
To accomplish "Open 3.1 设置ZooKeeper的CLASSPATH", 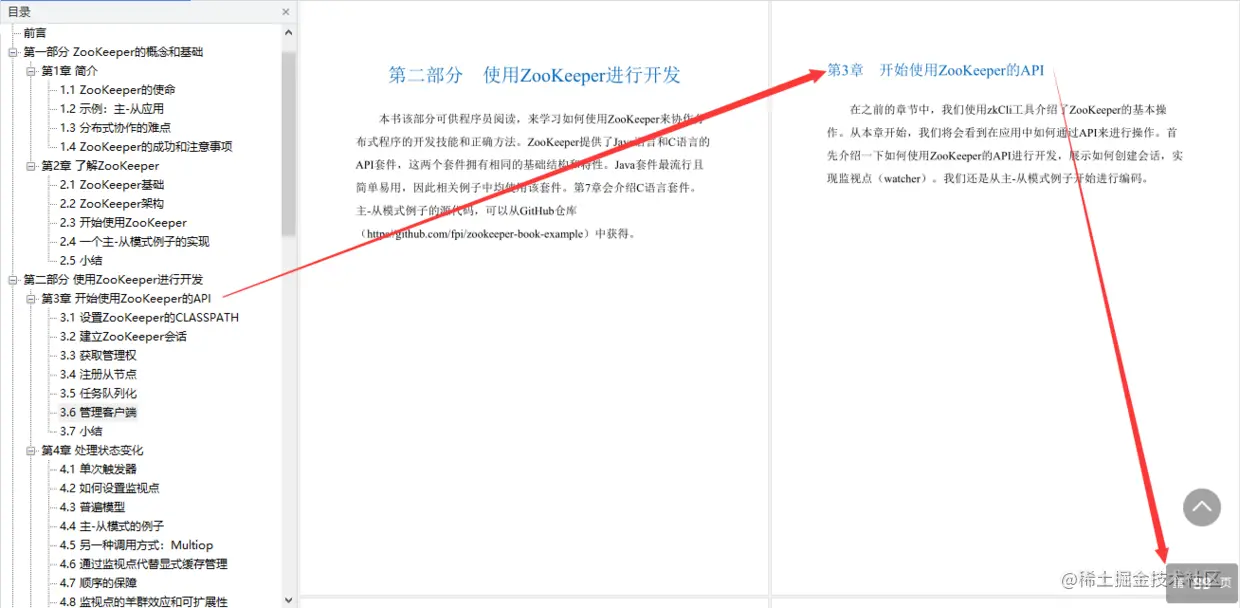I will (x=149, y=318).
